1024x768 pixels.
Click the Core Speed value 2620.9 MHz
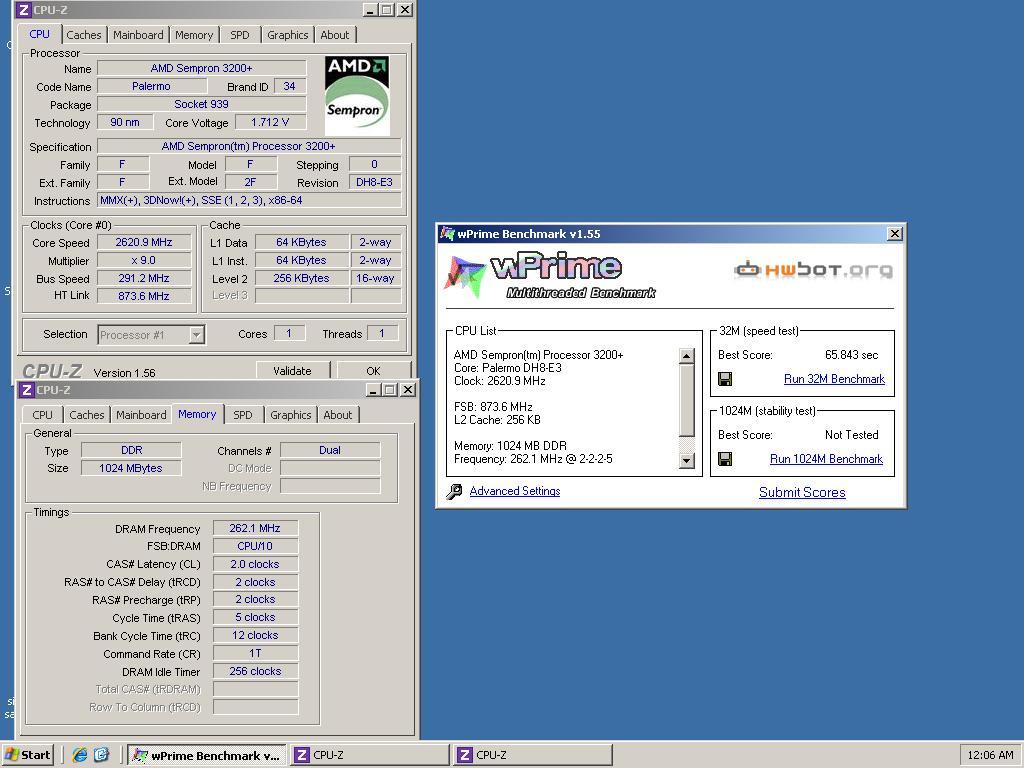click(144, 242)
